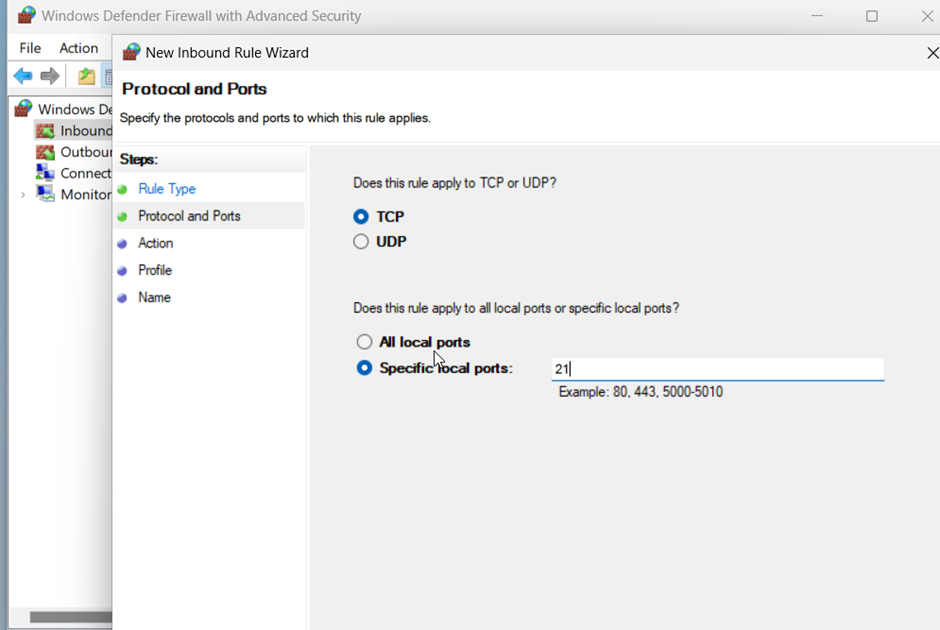Viewport: 940px width, 630px height.
Task: Select the UDP radio button
Action: tap(361, 242)
